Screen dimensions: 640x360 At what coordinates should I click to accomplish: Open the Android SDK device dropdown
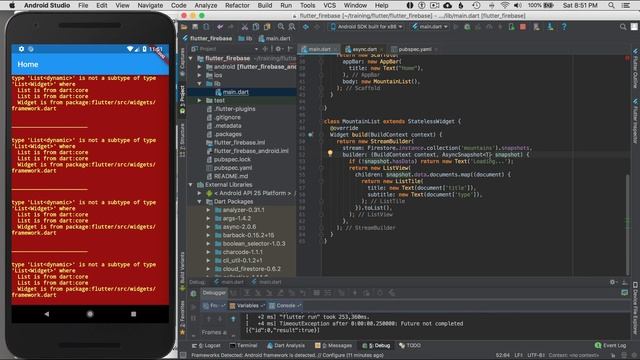click(367, 27)
